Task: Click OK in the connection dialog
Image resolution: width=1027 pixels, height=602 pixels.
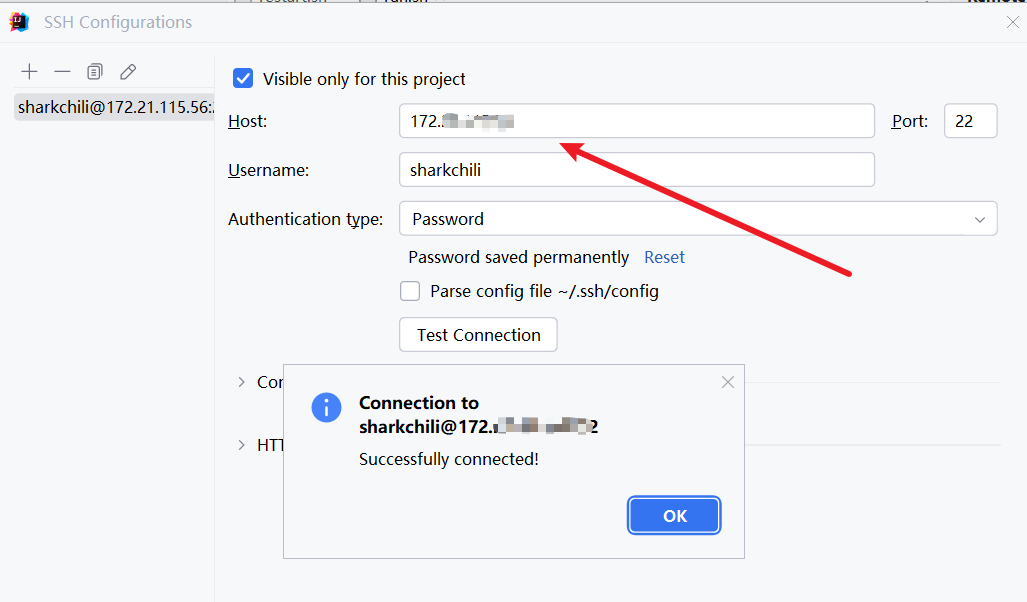Action: (x=674, y=516)
